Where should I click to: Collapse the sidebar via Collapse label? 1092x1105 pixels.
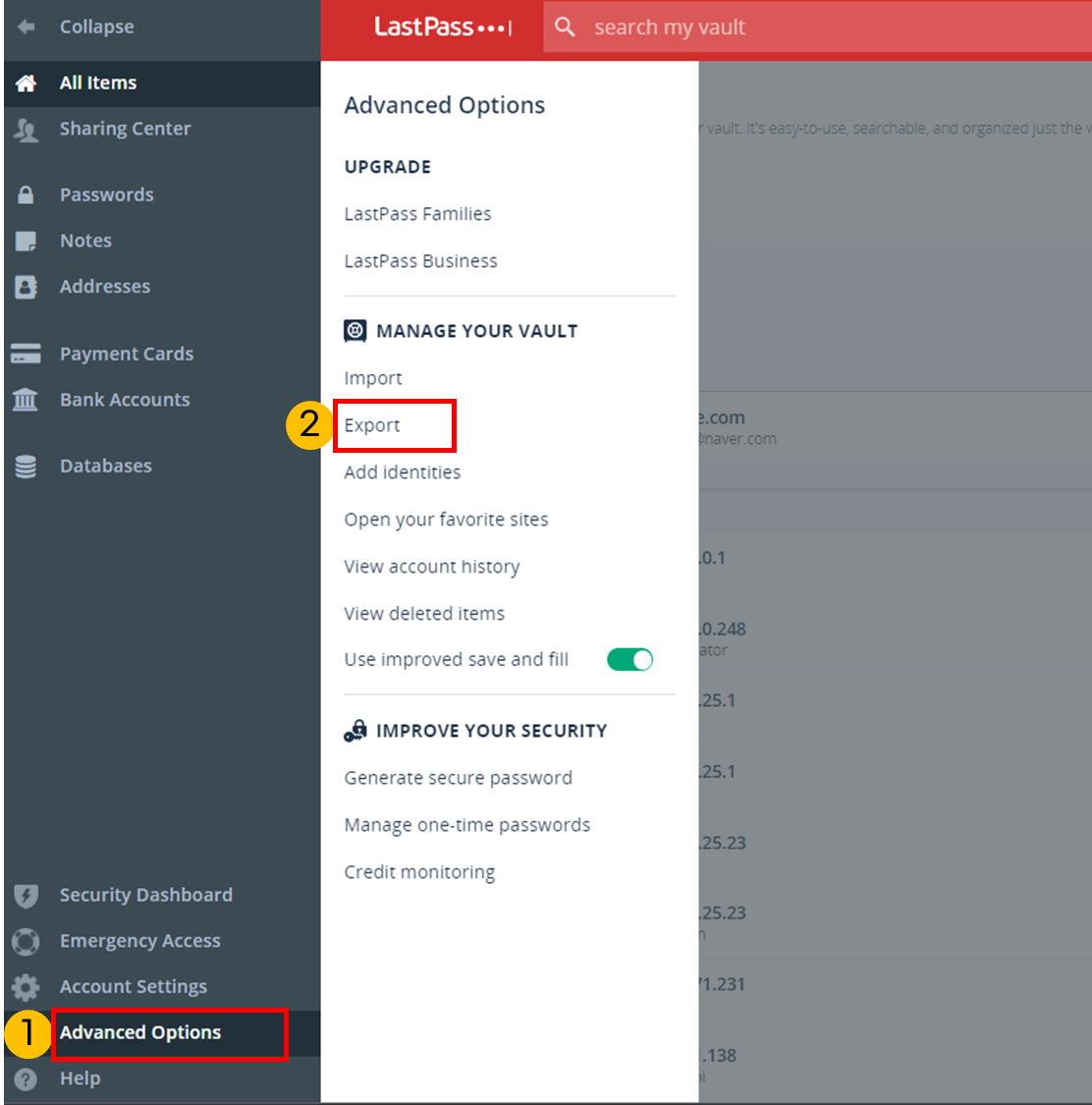click(x=96, y=27)
